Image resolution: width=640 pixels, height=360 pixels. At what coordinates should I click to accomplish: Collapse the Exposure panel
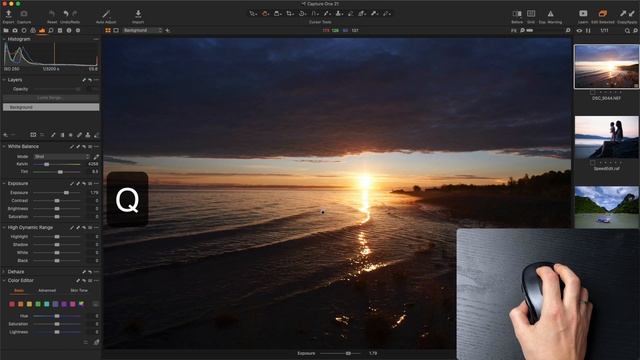click(4, 184)
